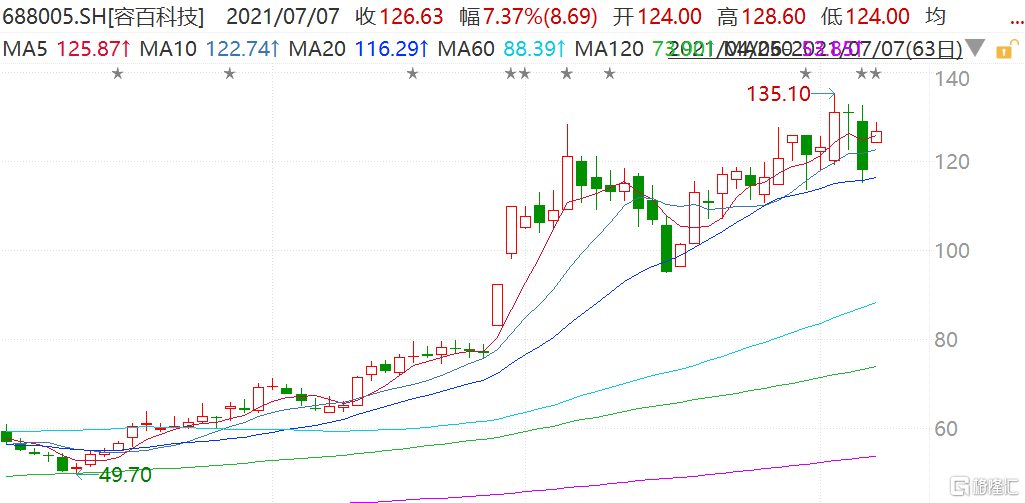Click the rightmost star event marker

click(x=876, y=73)
